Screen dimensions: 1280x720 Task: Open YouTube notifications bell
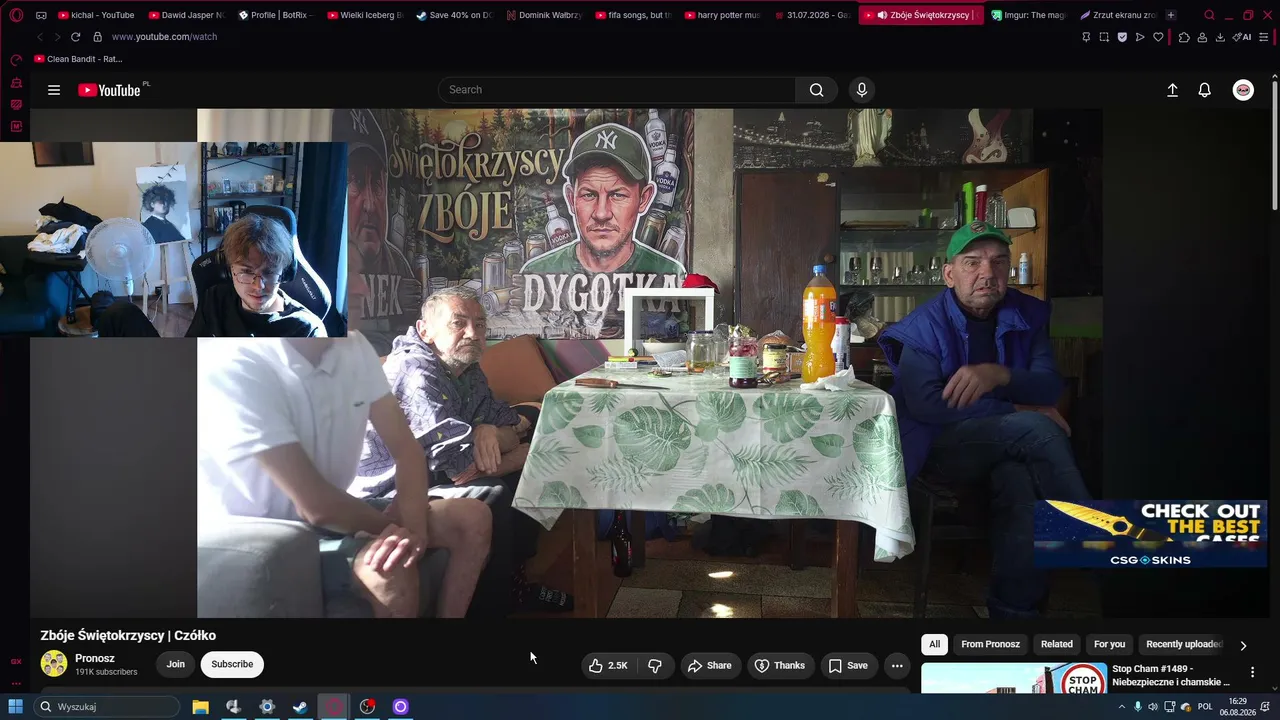point(1205,90)
